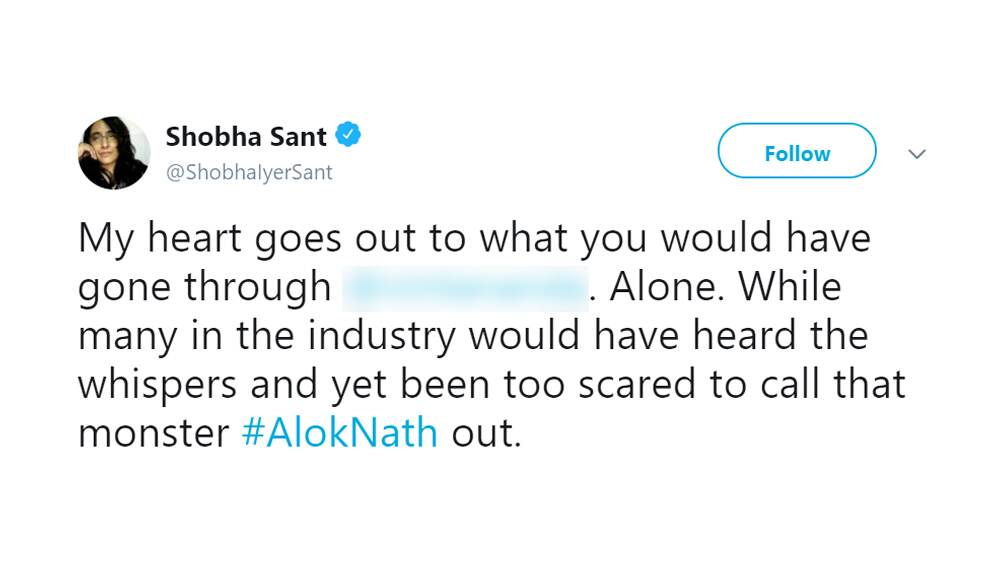Click the Shobha Sant display name
The width and height of the screenshot is (1000, 565).
246,136
